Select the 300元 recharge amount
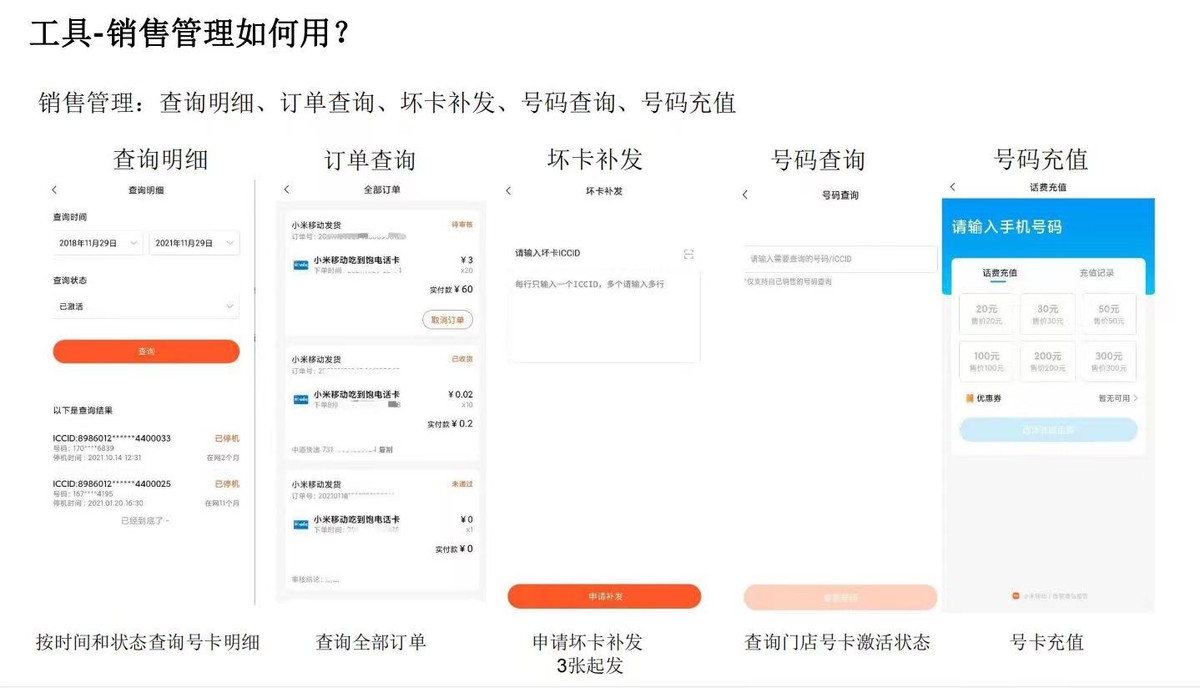The height and width of the screenshot is (688, 1200). pos(1109,362)
